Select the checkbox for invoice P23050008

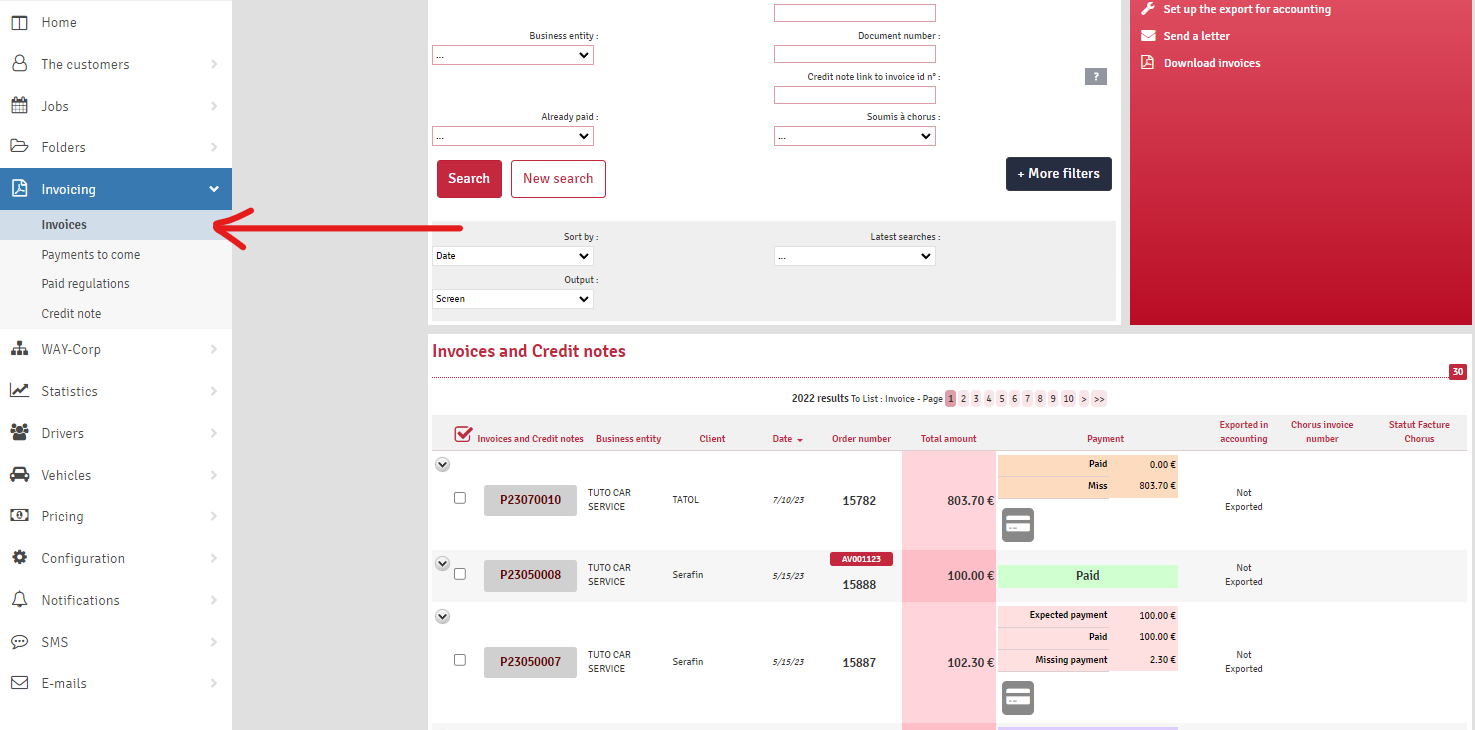click(x=460, y=574)
